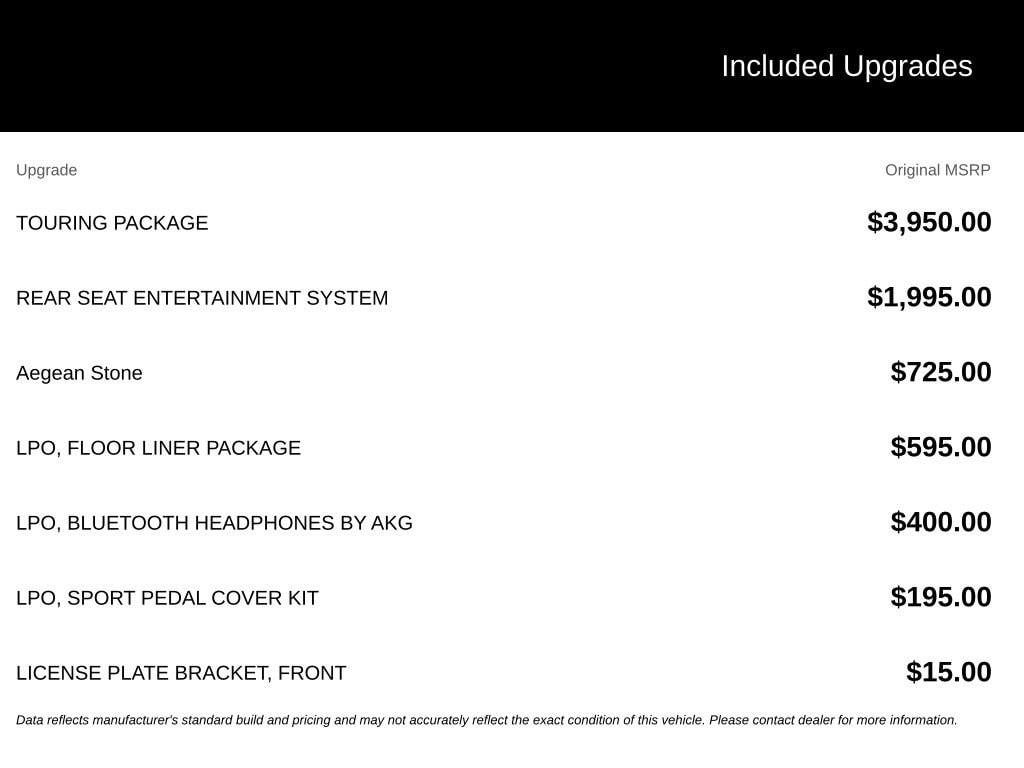Select the Aegean Stone upgrade
This screenshot has width=1024, height=768.
tap(79, 373)
